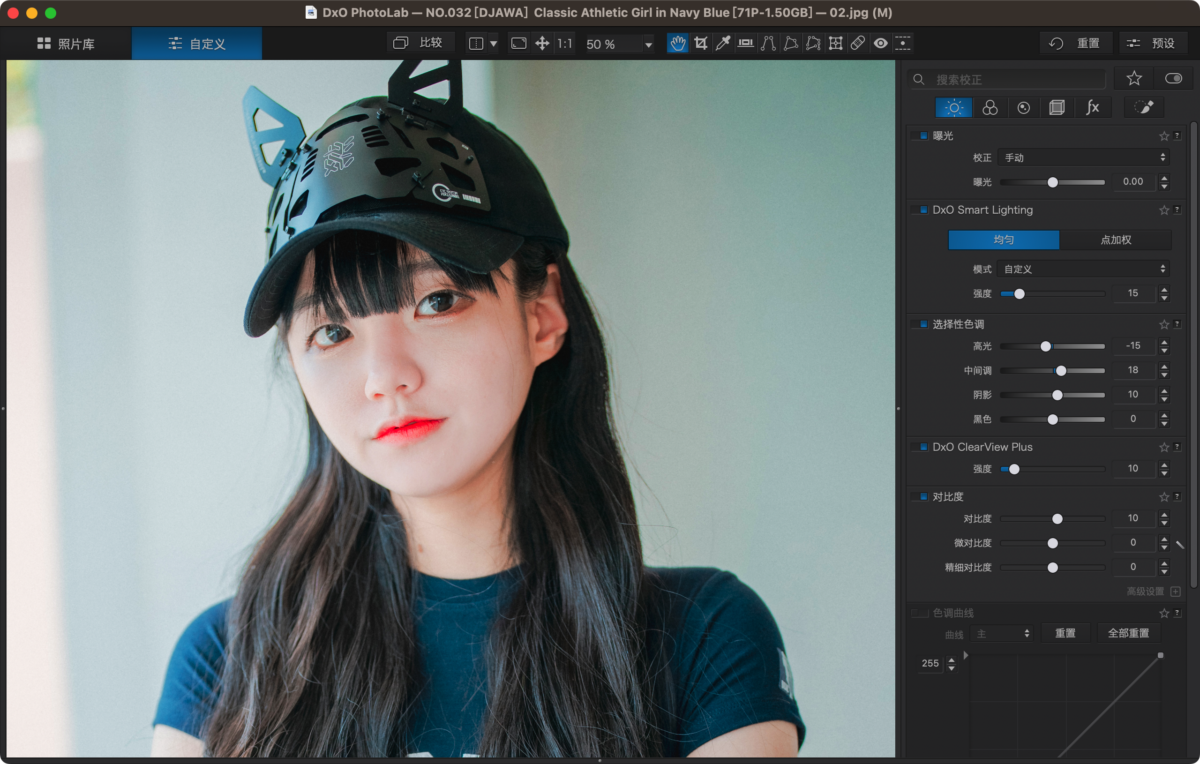Open help for DxO ClearView Plus

coord(1177,447)
